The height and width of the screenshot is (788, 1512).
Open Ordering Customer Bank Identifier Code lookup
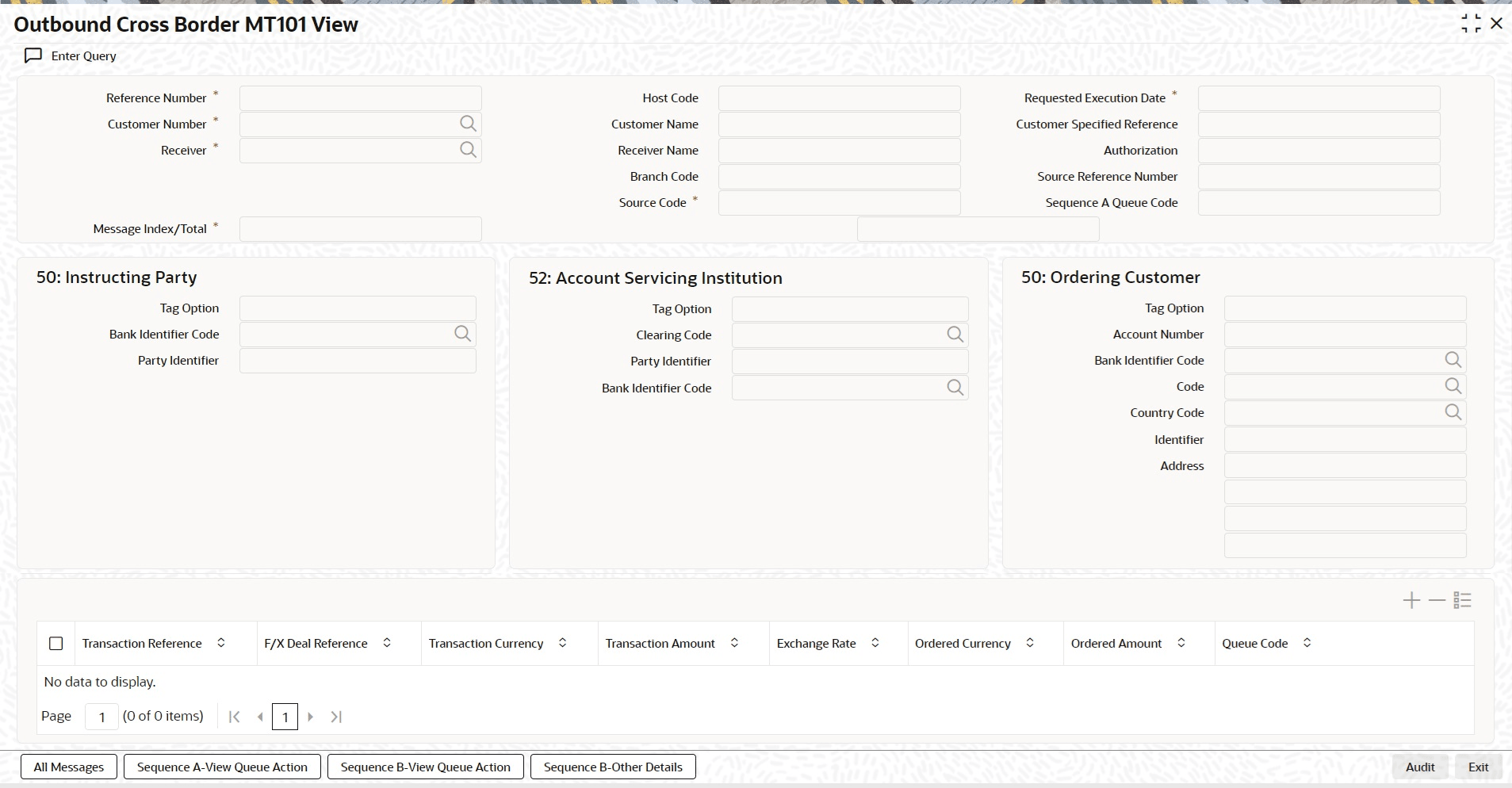[x=1453, y=360]
